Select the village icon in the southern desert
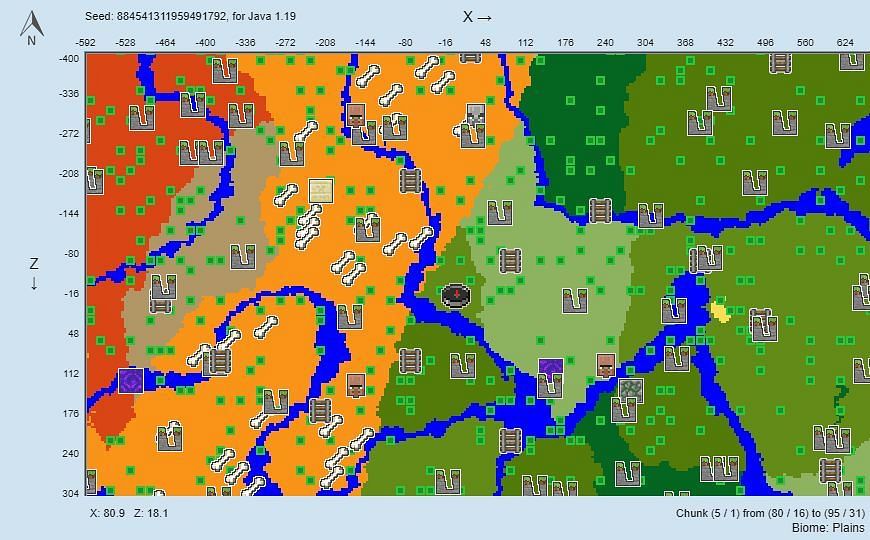This screenshot has height=540, width=870. point(356,386)
